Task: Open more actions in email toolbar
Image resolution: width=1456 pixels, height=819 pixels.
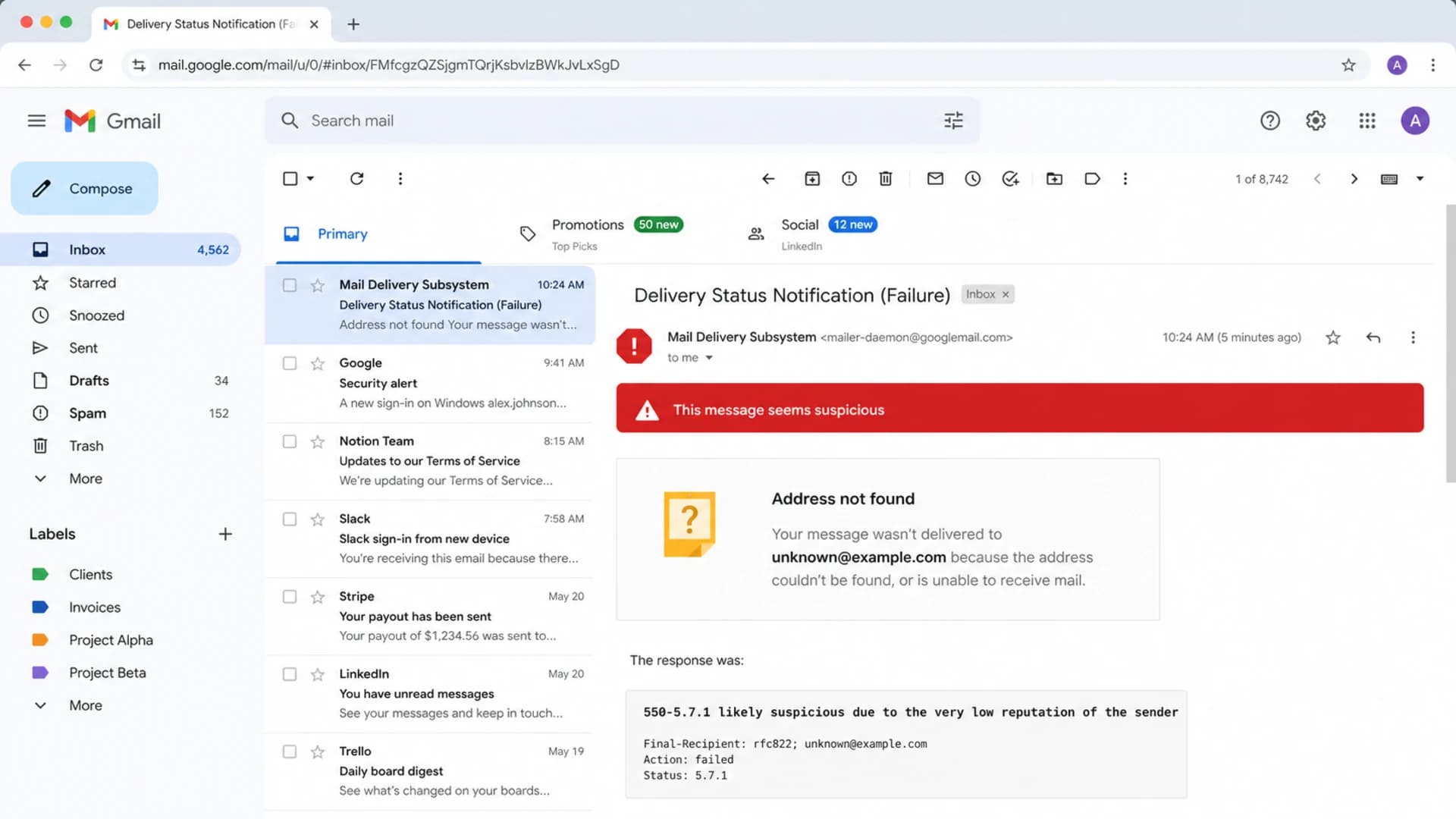Action: (1125, 179)
